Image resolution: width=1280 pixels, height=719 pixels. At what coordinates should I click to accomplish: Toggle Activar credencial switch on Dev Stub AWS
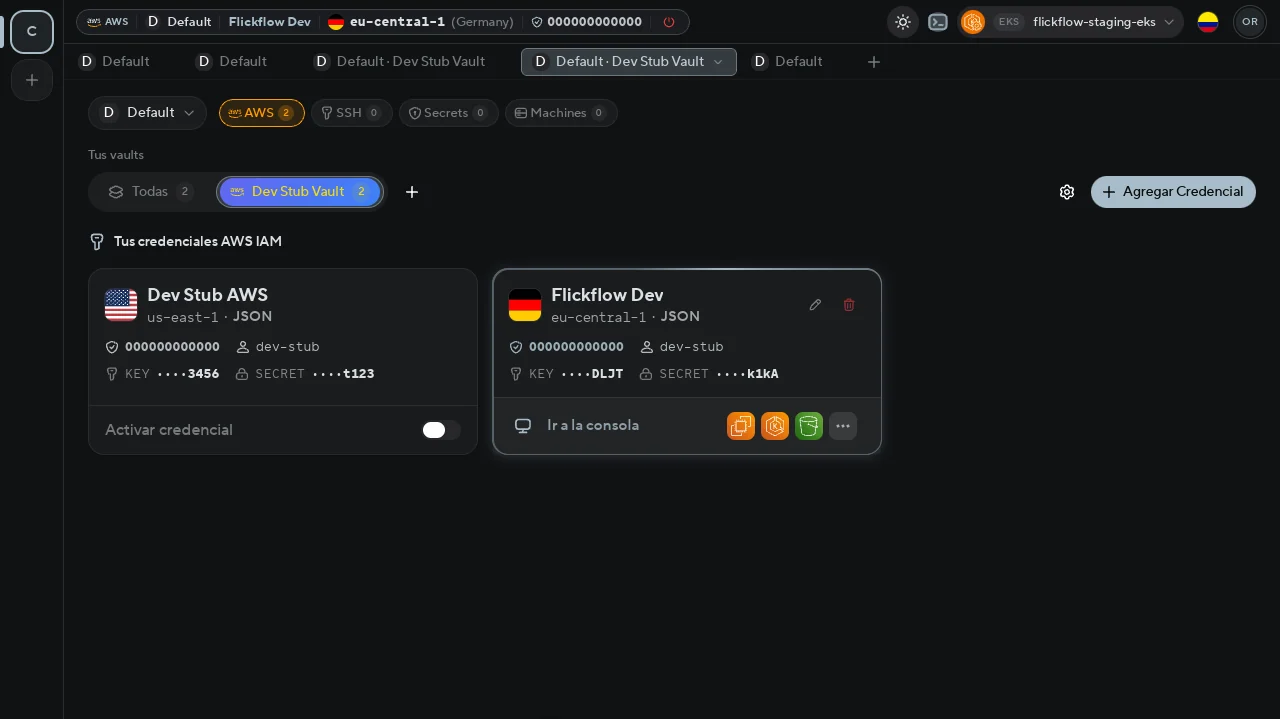(x=441, y=430)
